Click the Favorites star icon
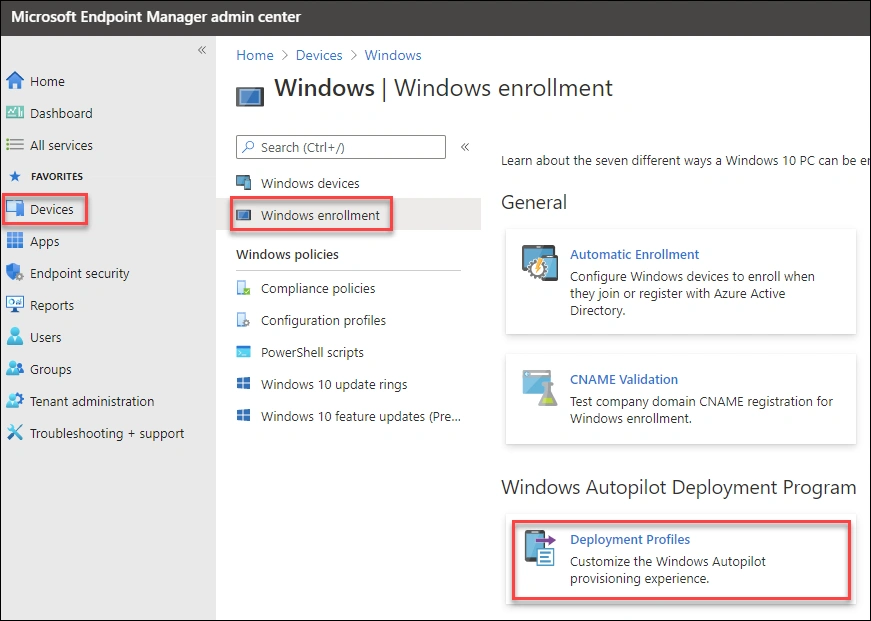The height and width of the screenshot is (621, 871). pyautogui.click(x=15, y=177)
